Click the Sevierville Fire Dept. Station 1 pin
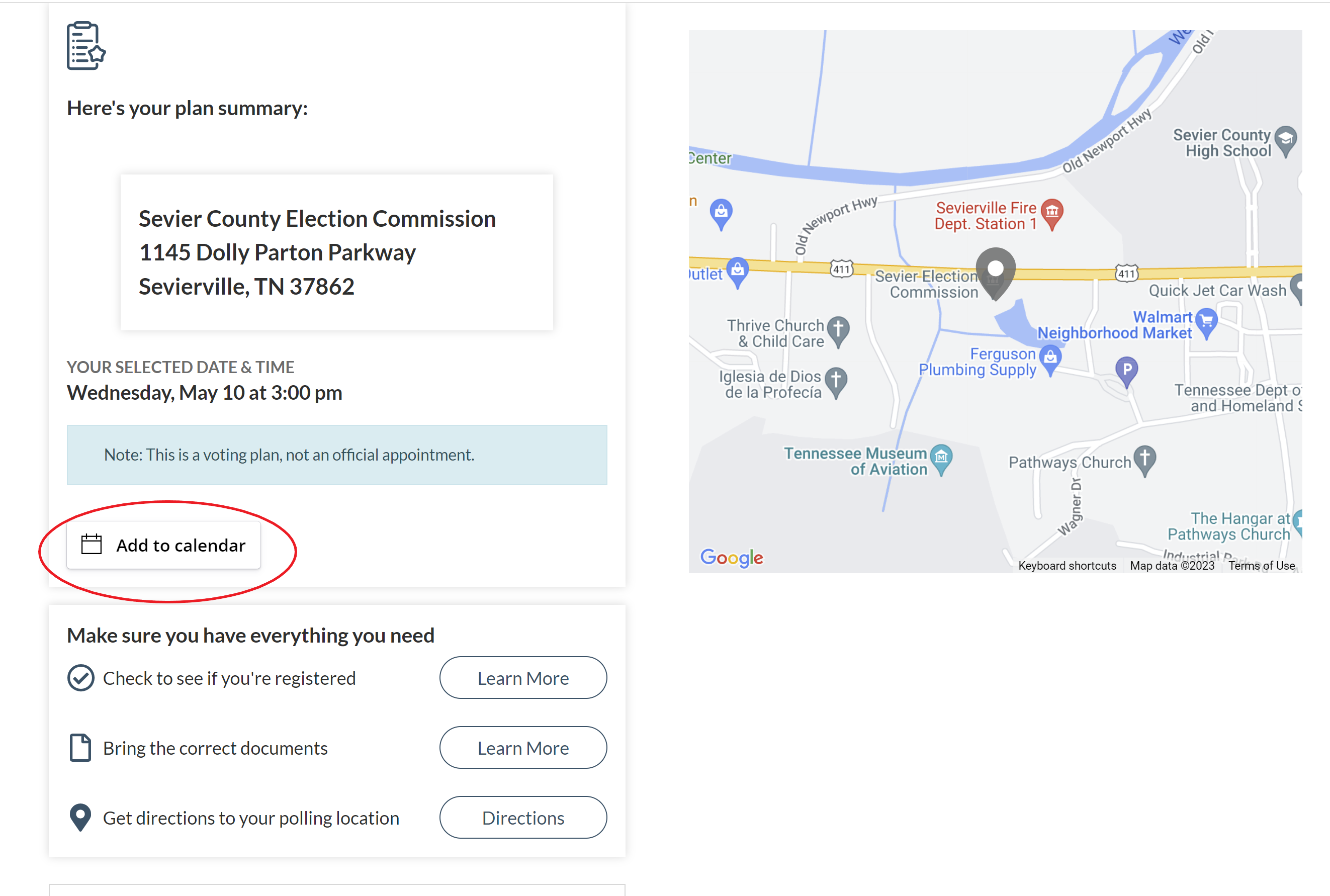This screenshot has height=896, width=1330. (1052, 214)
